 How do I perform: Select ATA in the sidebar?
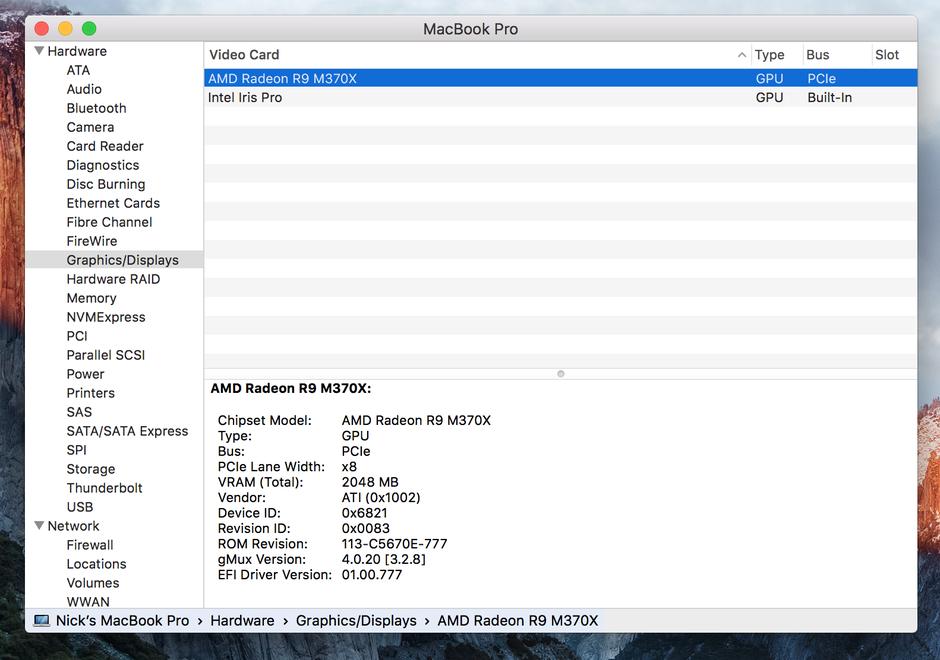pos(79,70)
